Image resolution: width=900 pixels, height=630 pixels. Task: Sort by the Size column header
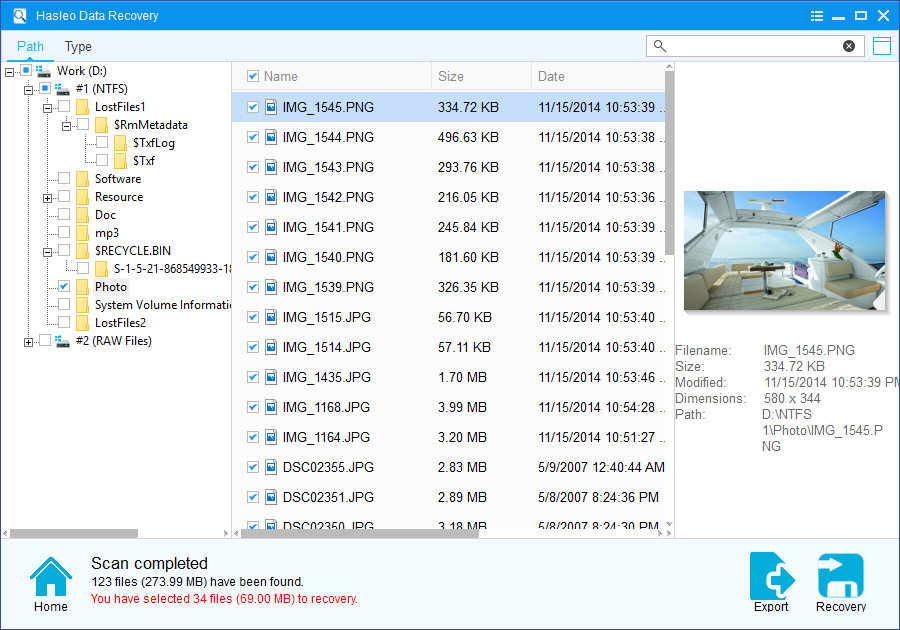click(x=481, y=76)
